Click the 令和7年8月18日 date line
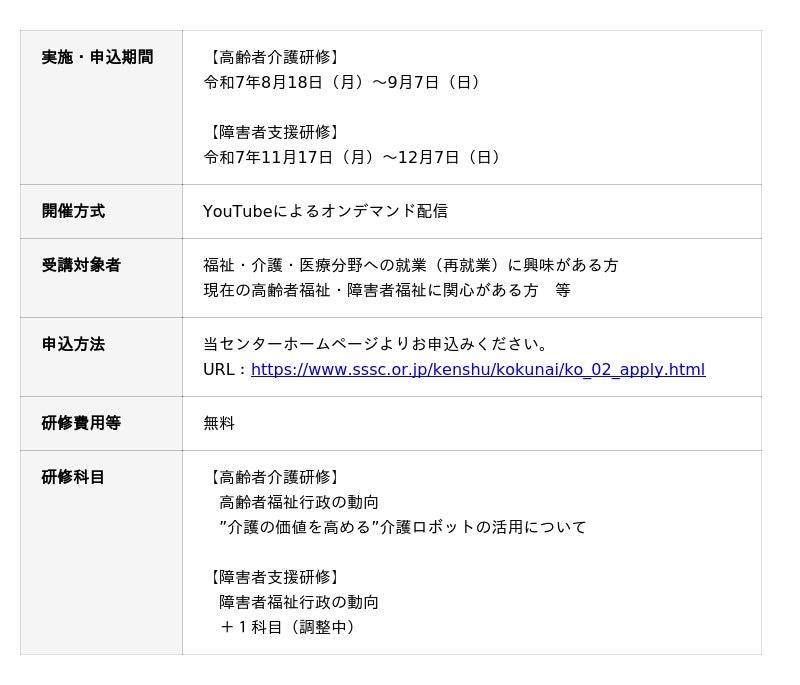The image size is (800, 685). click(x=342, y=82)
